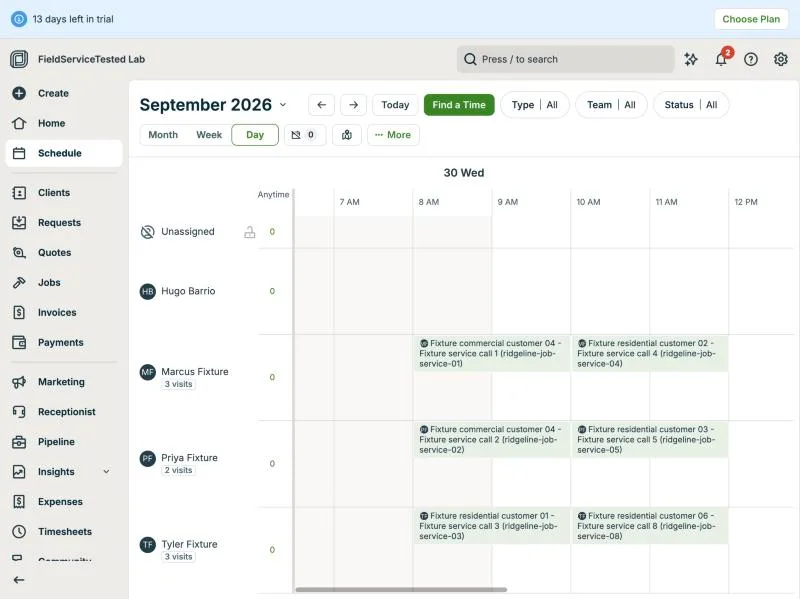800x599 pixels.
Task: Open Expenses in sidebar
Action: pos(60,502)
